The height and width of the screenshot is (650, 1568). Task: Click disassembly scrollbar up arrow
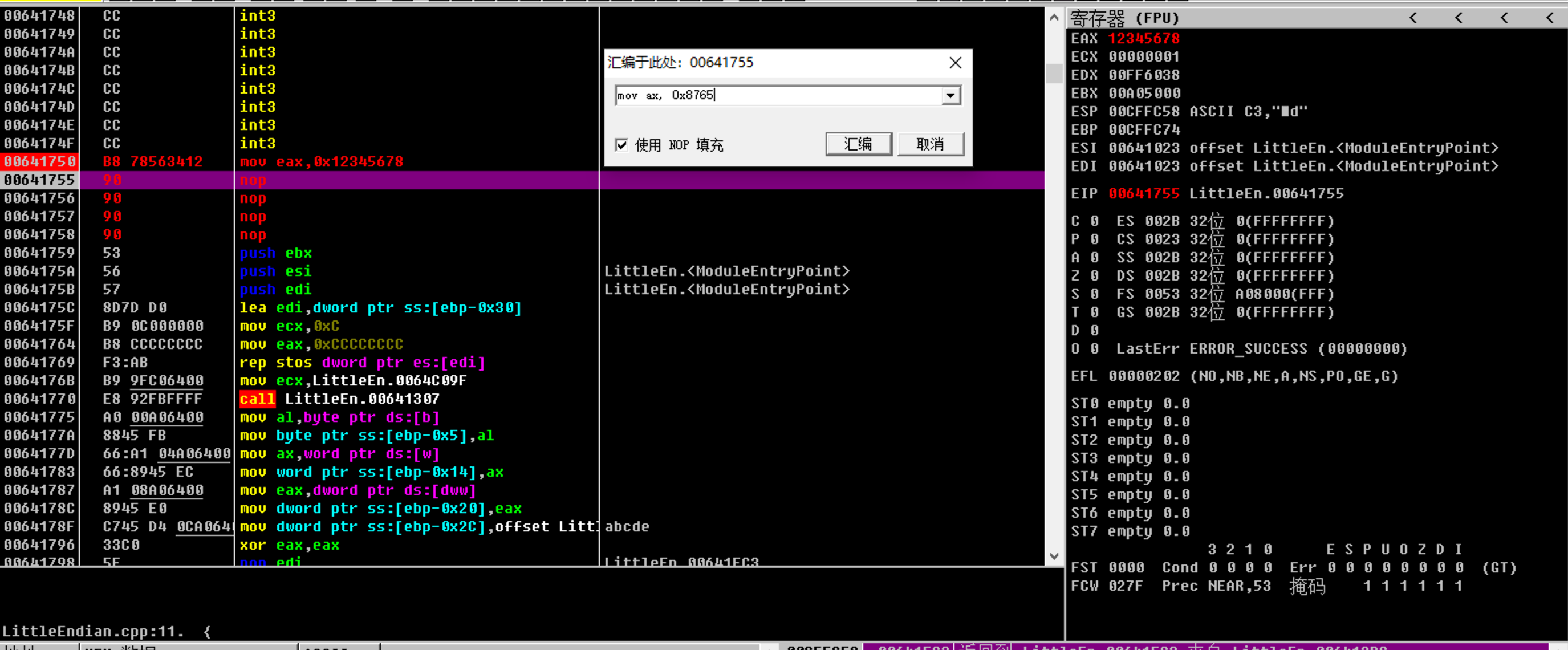(1054, 18)
